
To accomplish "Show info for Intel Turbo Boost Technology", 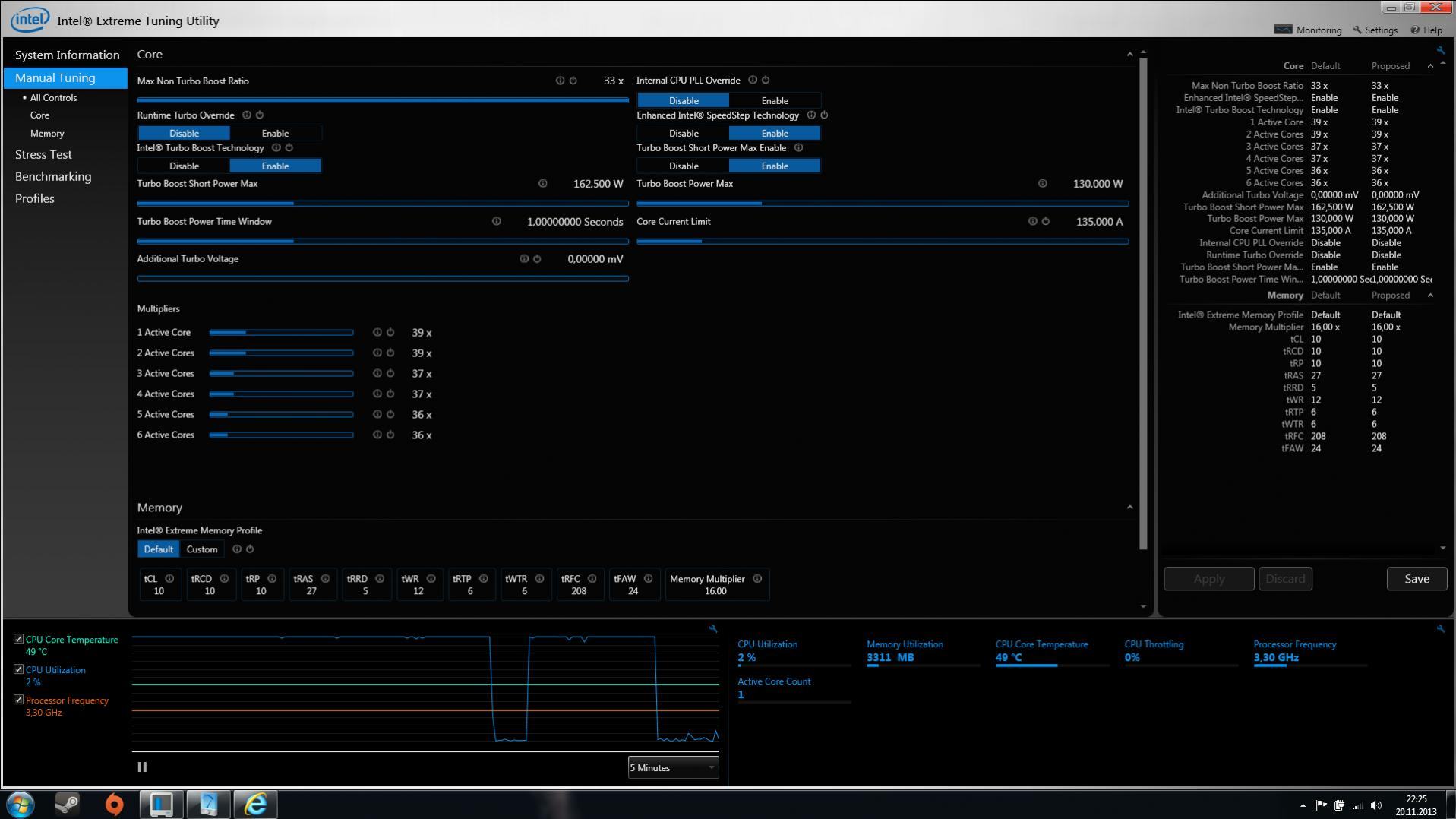I will [x=276, y=148].
